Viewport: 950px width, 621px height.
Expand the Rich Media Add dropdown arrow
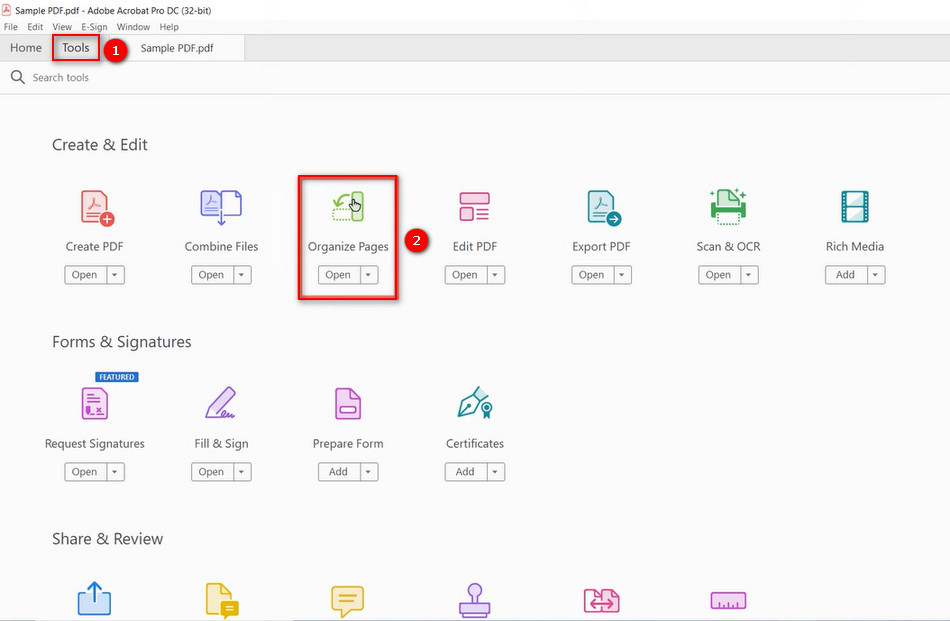pos(876,275)
